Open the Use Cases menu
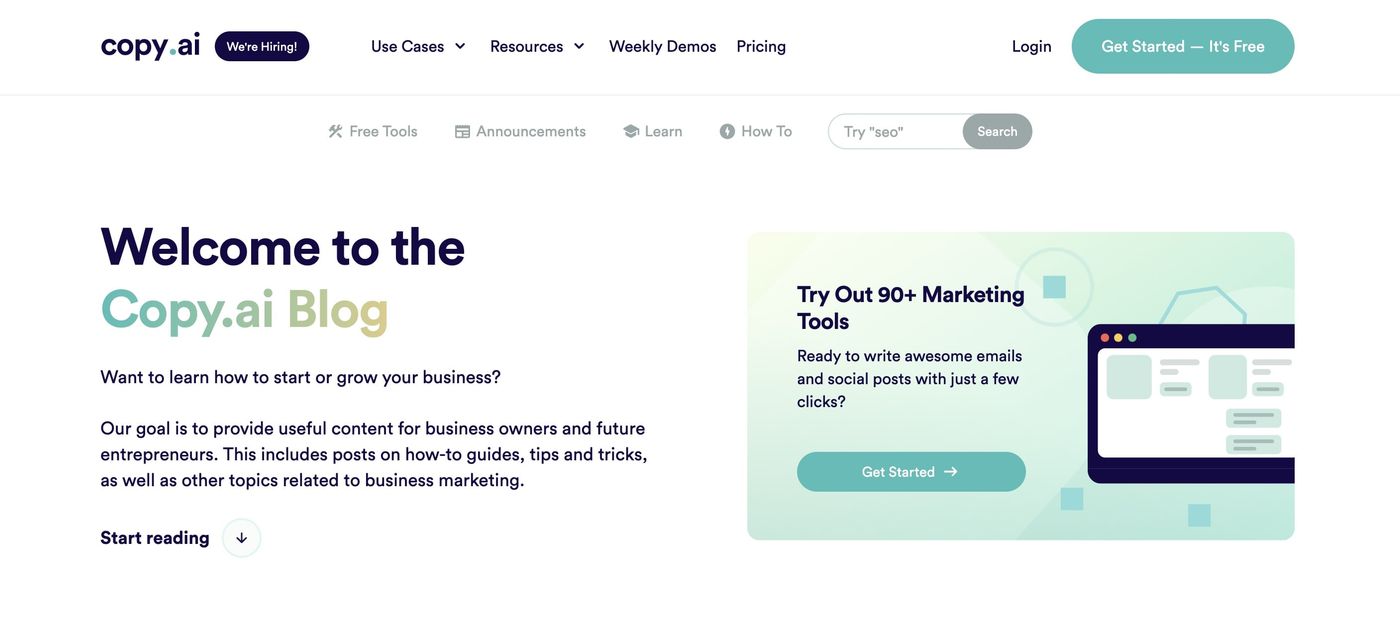Viewport: 1400px width, 631px height. 418,46
